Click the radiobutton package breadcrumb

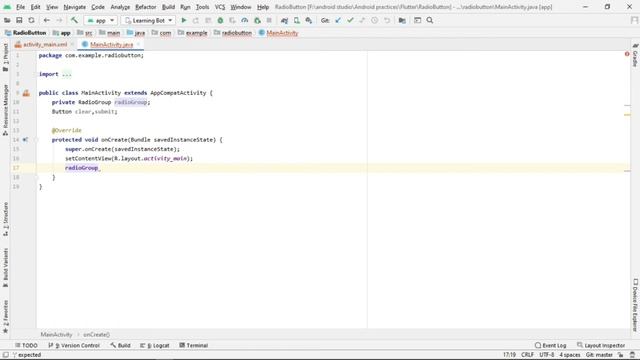coord(233,33)
